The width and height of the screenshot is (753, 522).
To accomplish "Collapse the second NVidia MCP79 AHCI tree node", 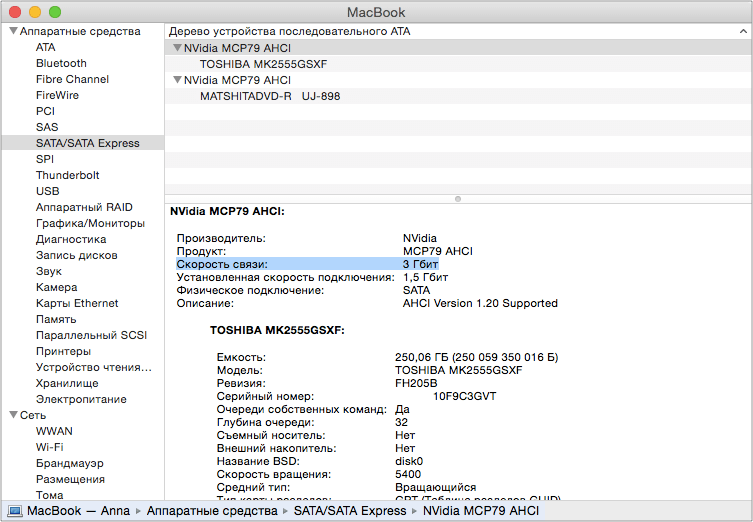I will [177, 80].
